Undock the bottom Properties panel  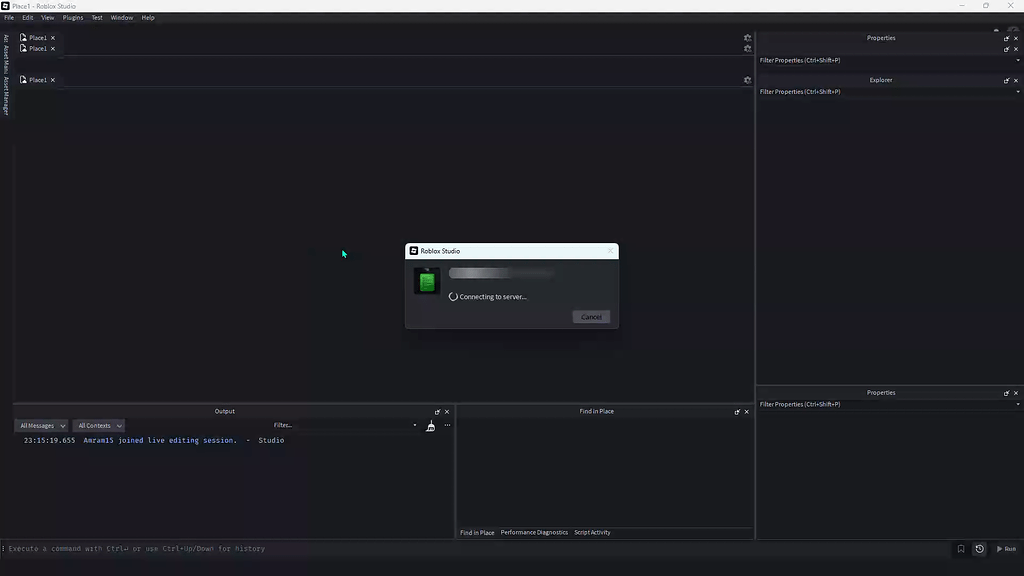[x=1006, y=393]
